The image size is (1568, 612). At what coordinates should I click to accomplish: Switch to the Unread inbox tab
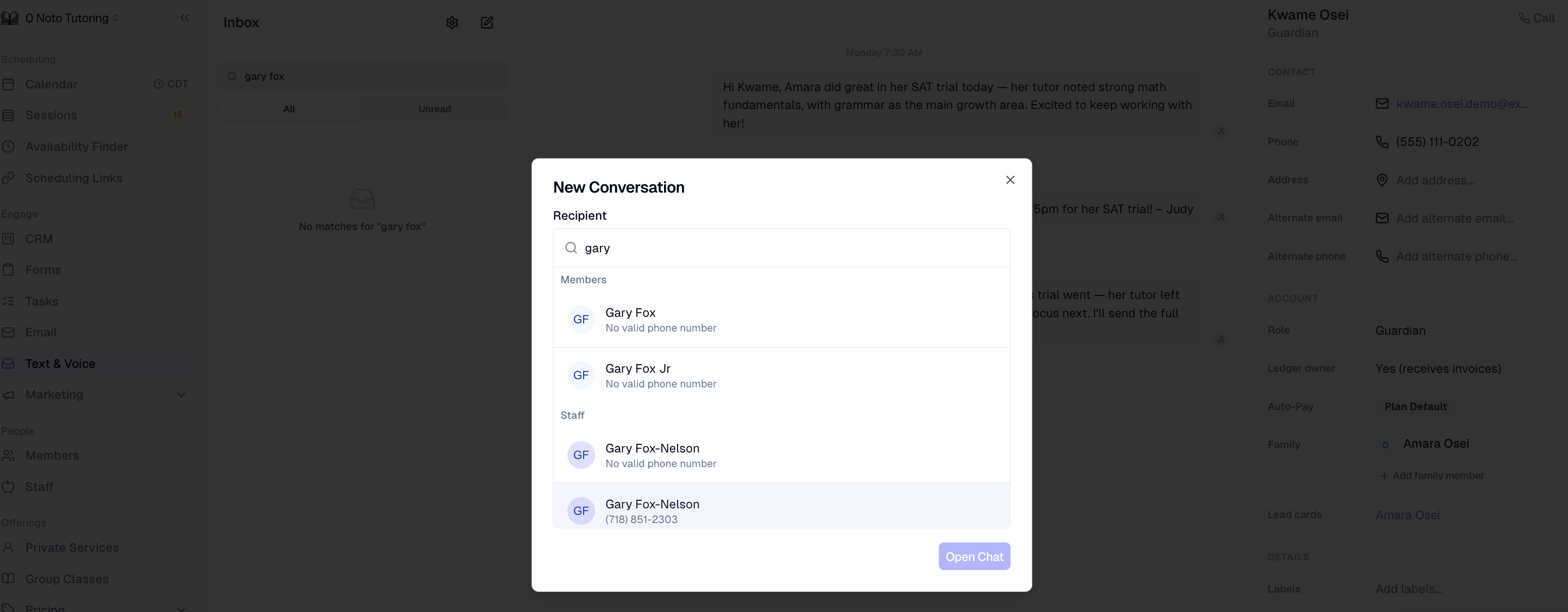tap(434, 110)
